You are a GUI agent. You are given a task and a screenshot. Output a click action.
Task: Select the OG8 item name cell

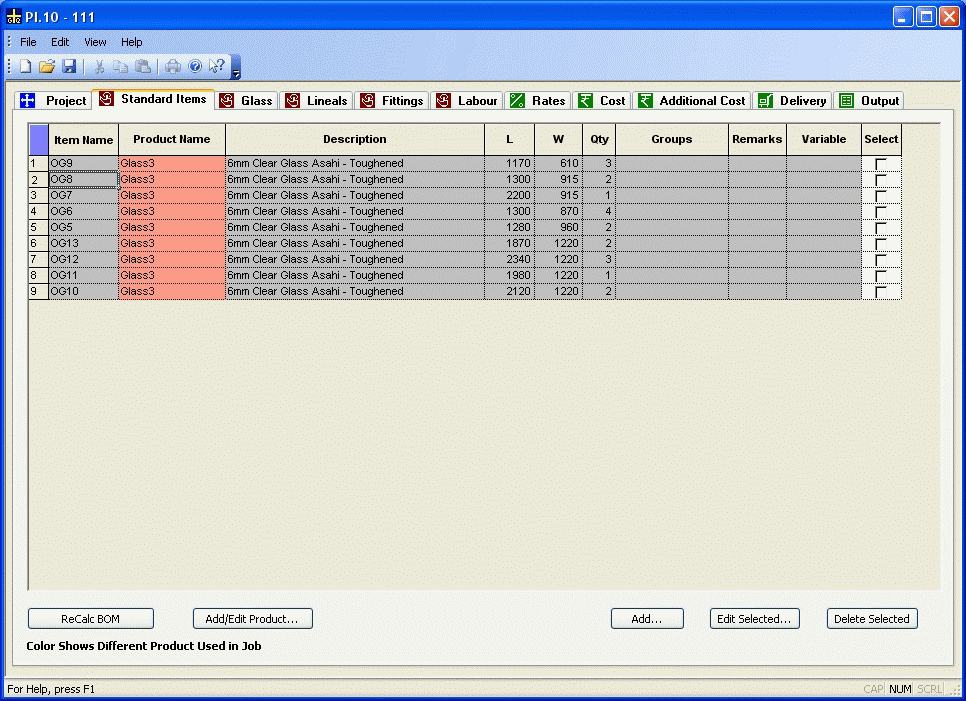point(83,180)
